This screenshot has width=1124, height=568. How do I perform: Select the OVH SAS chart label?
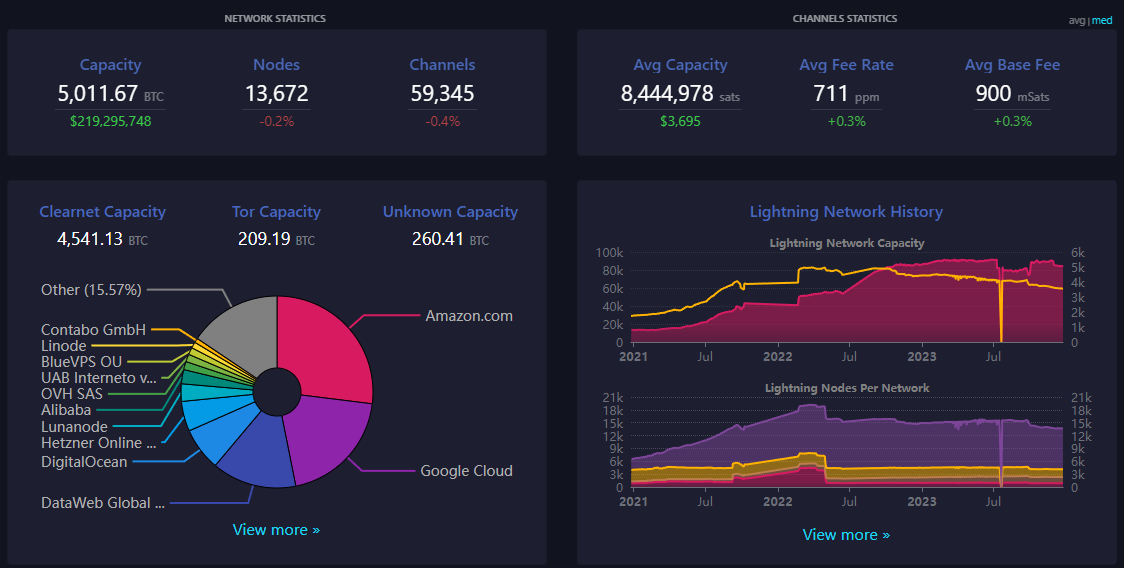72,394
